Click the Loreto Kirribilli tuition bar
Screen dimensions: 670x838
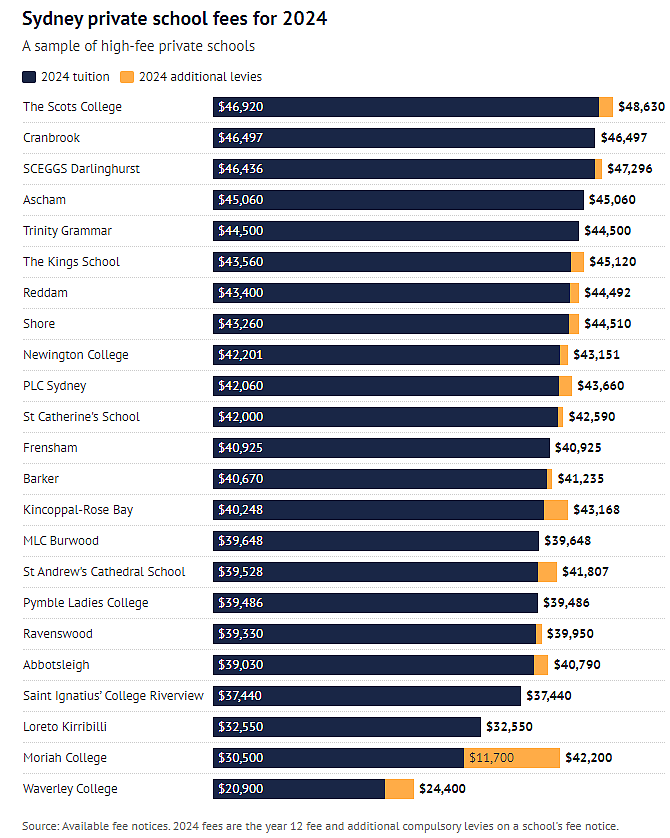(347, 727)
